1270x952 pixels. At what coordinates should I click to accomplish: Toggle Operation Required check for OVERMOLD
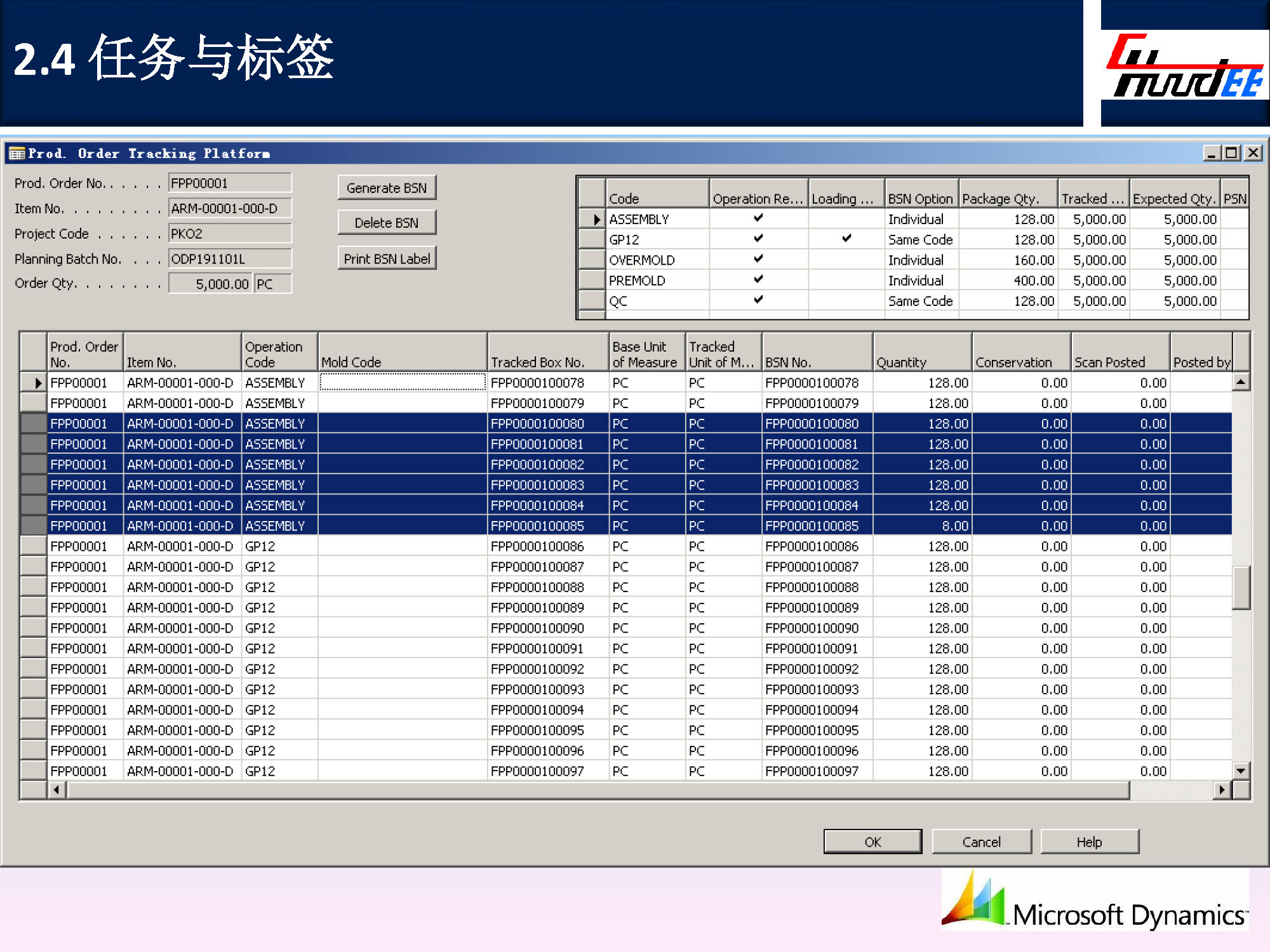click(758, 259)
